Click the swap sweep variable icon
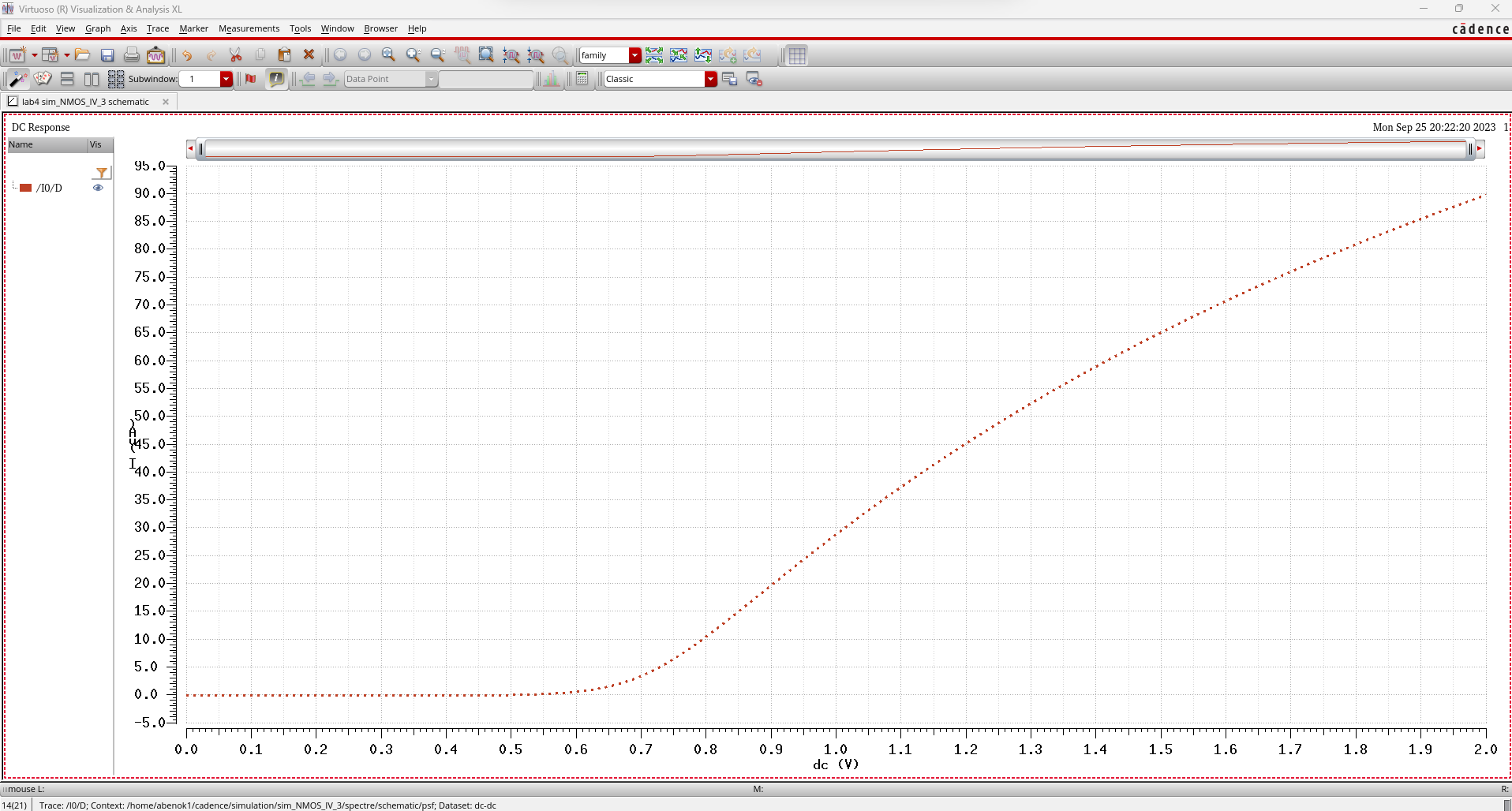 703,55
